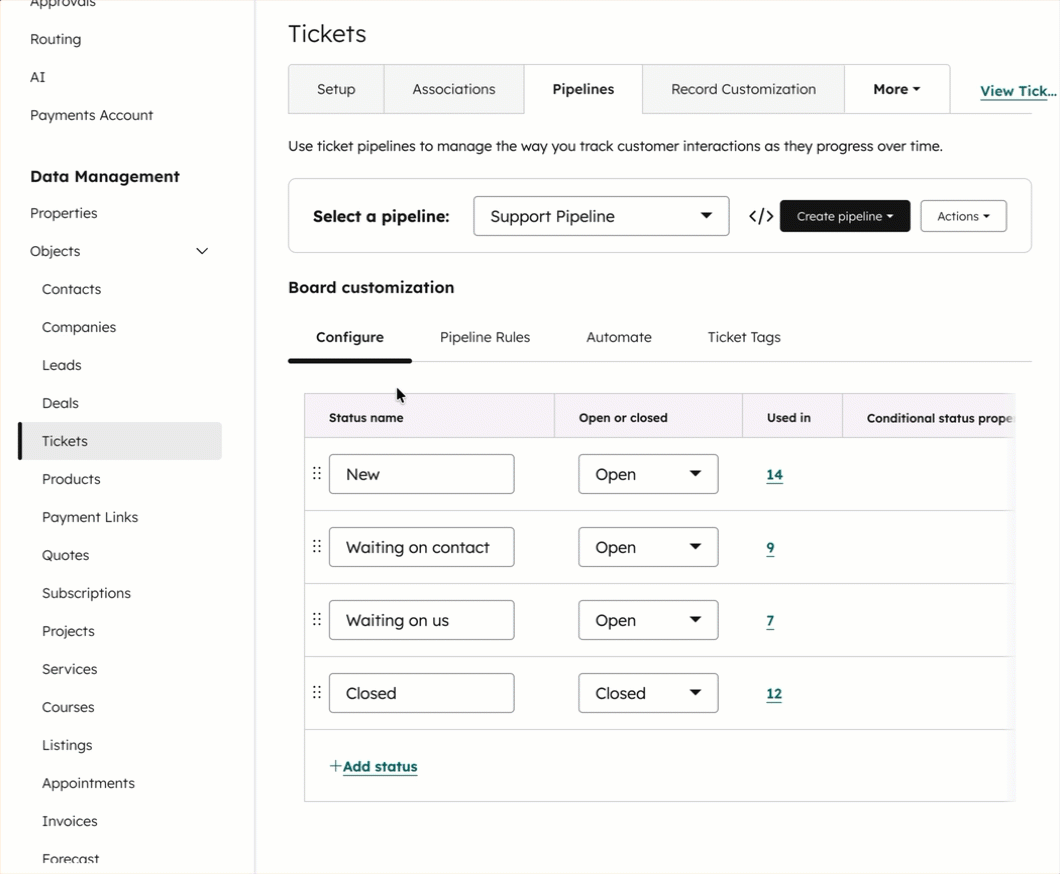Switch to the Pipeline Rules tab

pyautogui.click(x=485, y=337)
